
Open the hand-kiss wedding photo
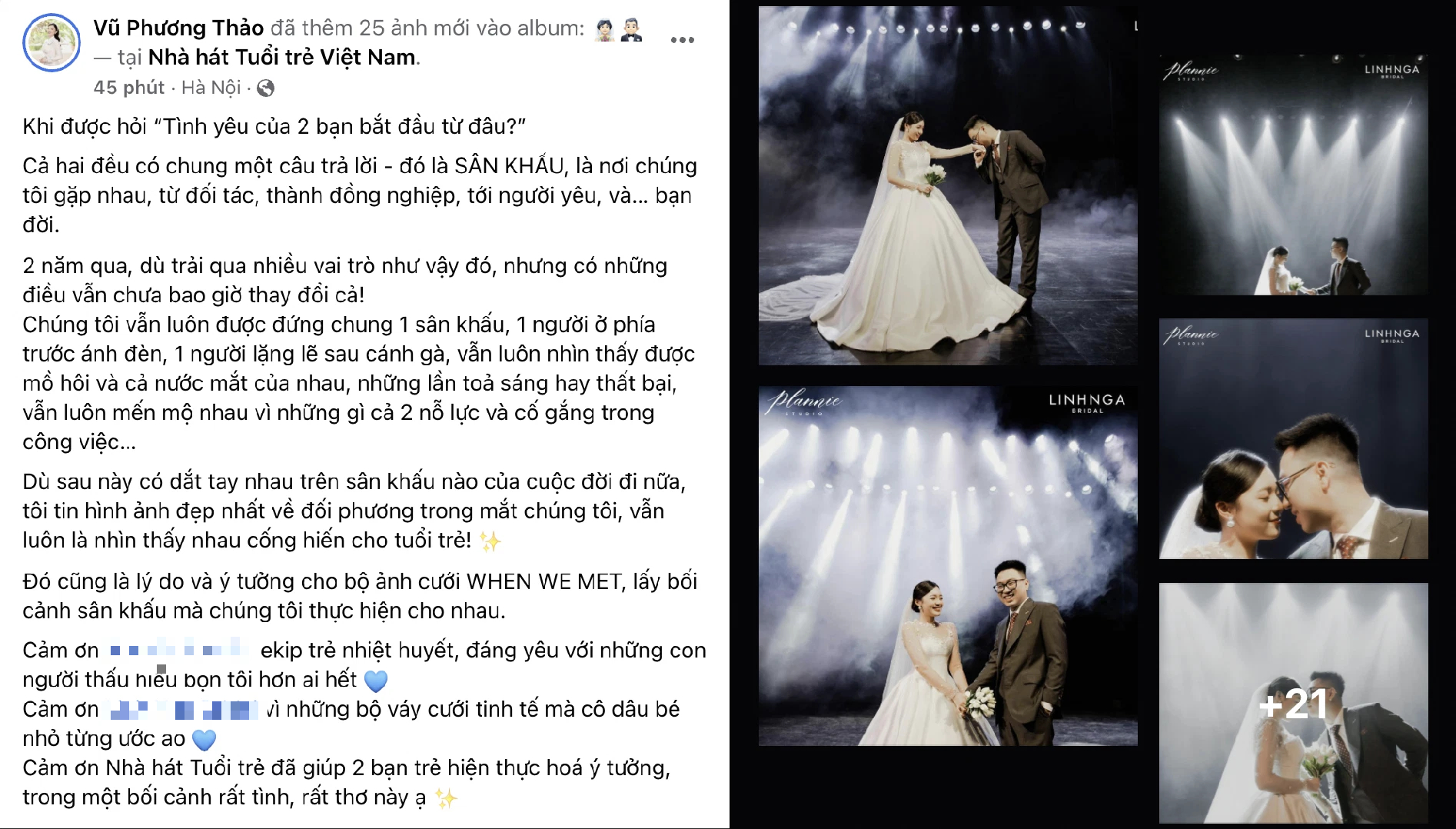(947, 185)
